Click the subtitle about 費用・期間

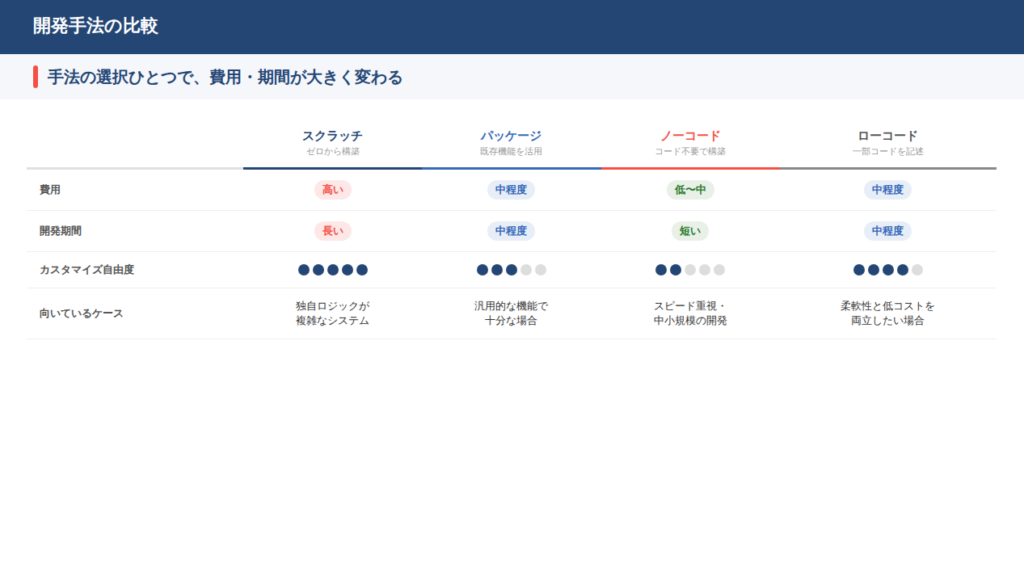pos(225,77)
